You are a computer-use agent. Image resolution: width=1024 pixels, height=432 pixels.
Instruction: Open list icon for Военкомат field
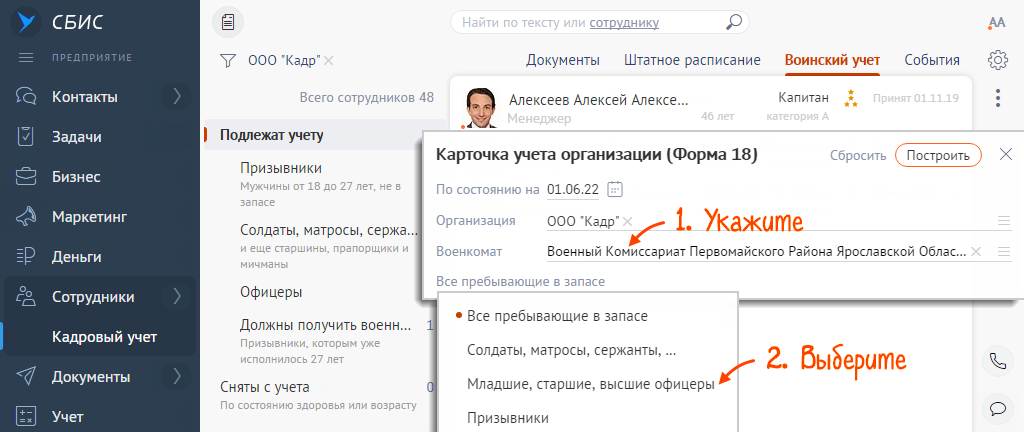[1004, 251]
